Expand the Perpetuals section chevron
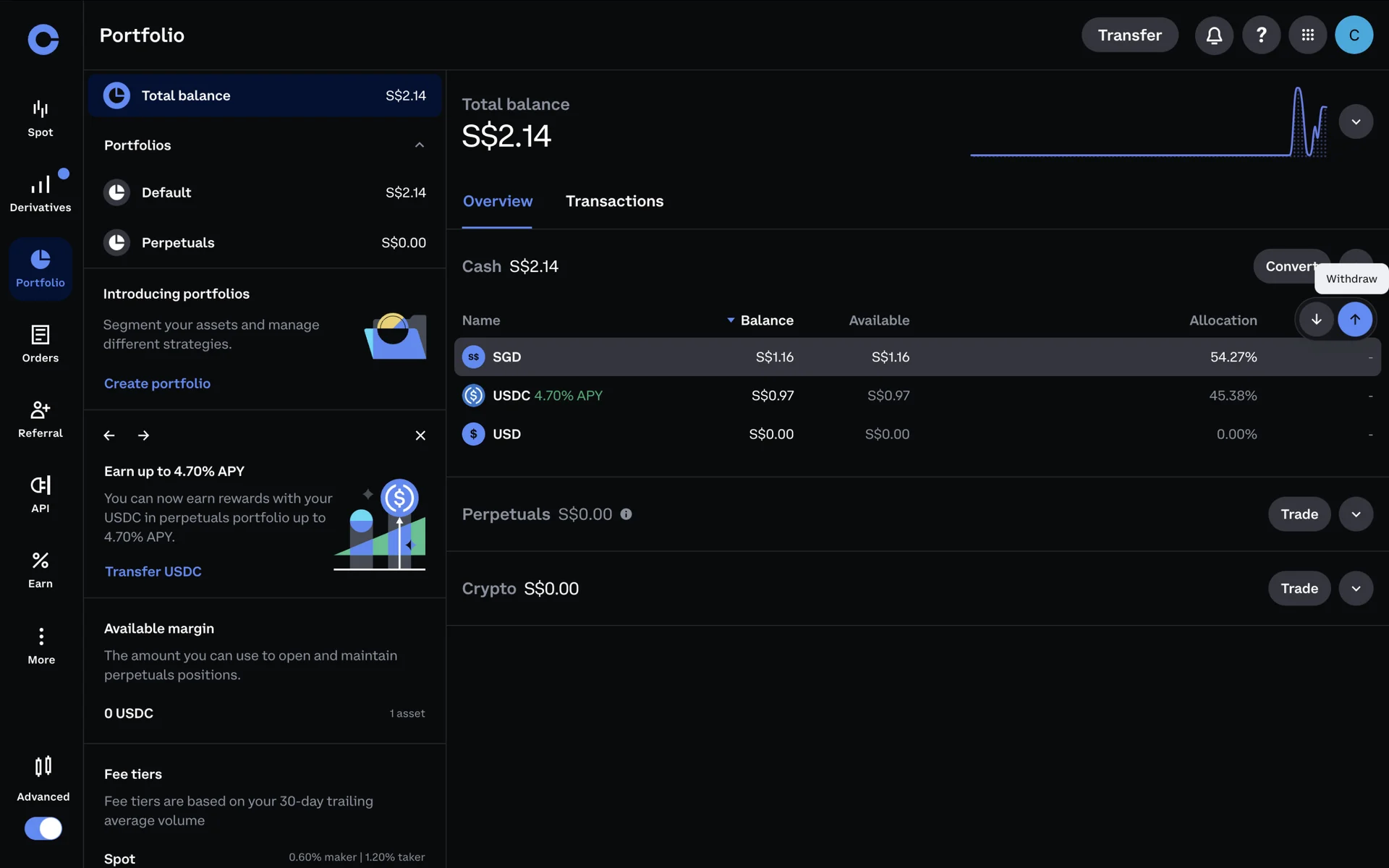The height and width of the screenshot is (868, 1389). (1356, 514)
